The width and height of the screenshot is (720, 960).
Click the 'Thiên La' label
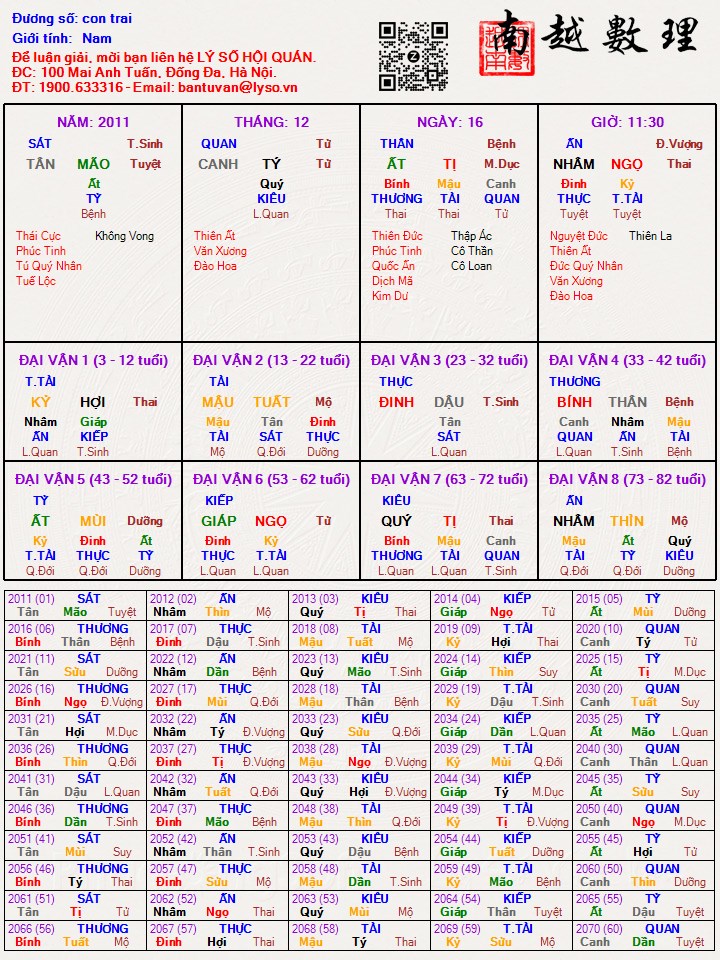click(x=650, y=236)
